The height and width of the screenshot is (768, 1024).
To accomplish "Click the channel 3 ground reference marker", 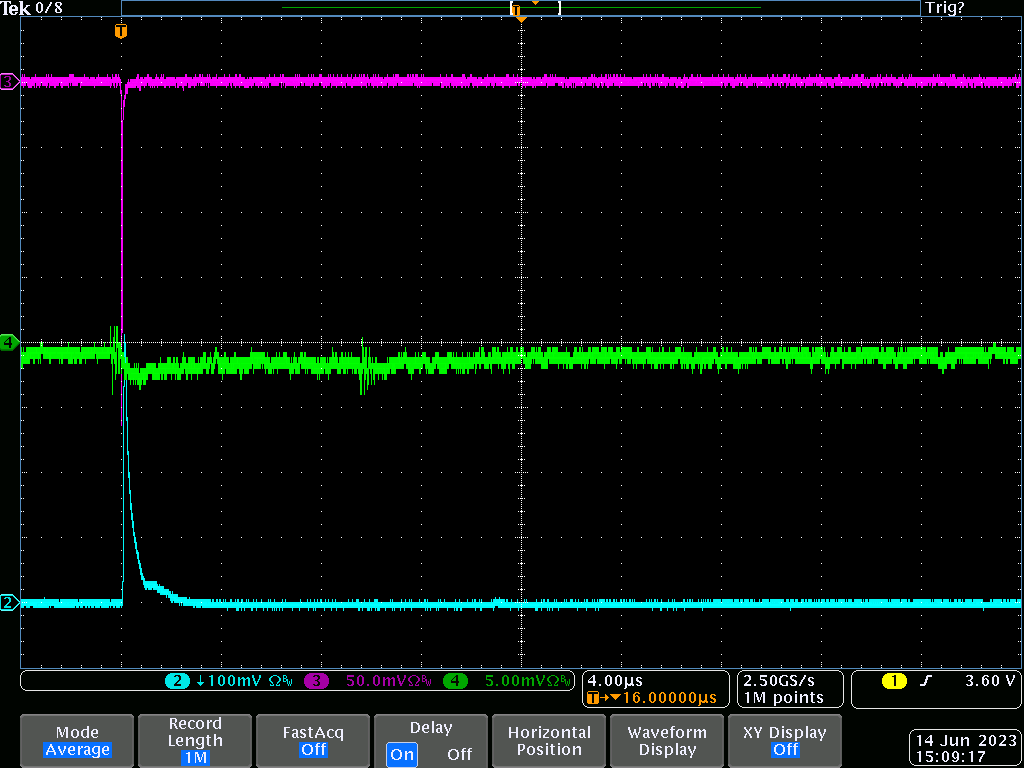I will coord(9,81).
